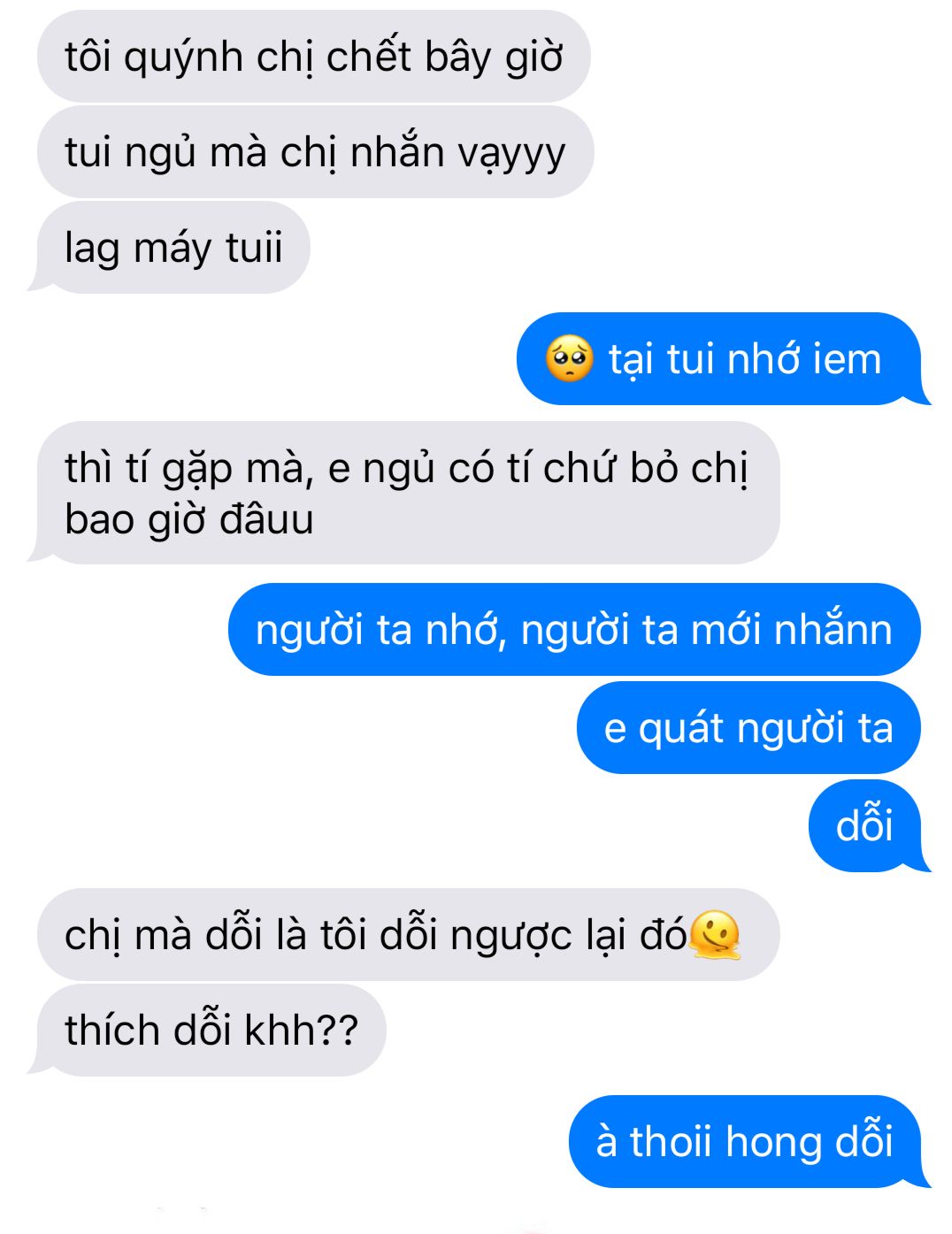Tap the 'người ta nhớ, người ta mới nhắnn' bubble
The width and height of the screenshot is (952, 1234).
pos(574,630)
